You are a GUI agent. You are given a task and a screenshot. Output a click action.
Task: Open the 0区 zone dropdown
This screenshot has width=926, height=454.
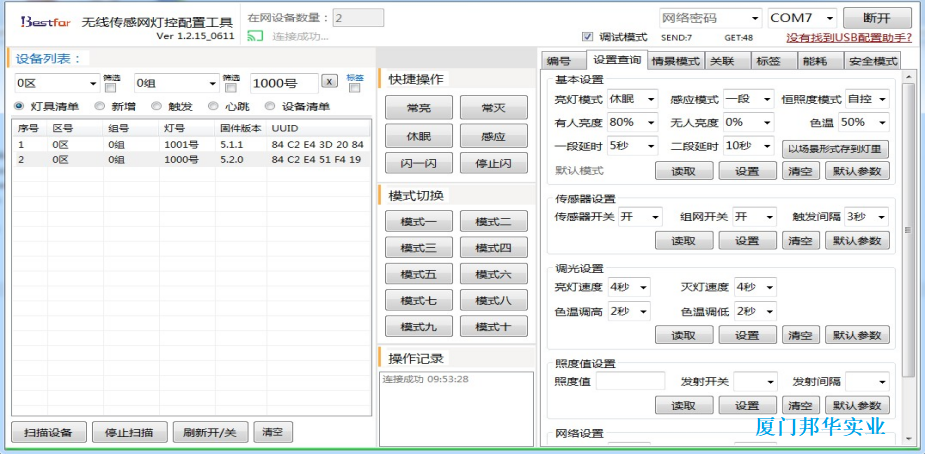[x=57, y=84]
